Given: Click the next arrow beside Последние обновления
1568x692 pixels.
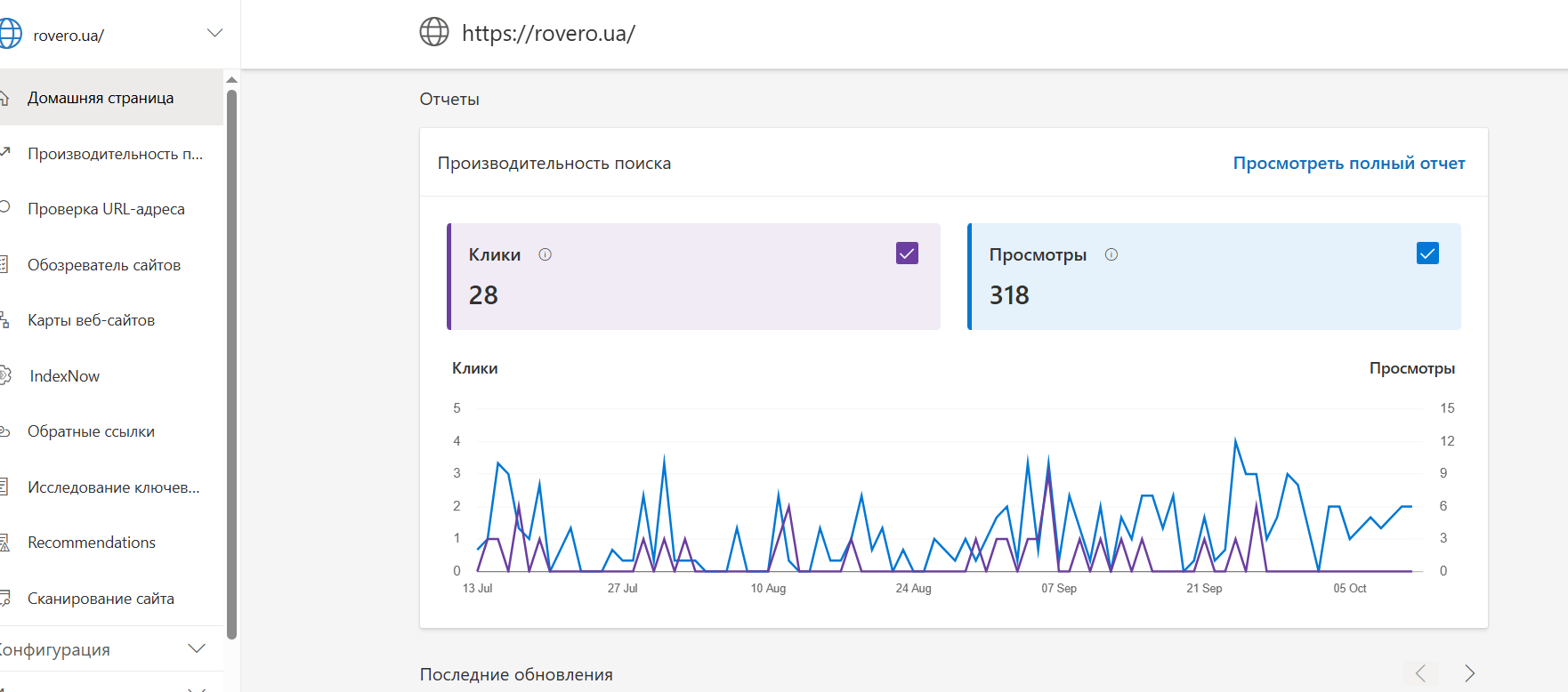Looking at the screenshot, I should (x=1469, y=673).
